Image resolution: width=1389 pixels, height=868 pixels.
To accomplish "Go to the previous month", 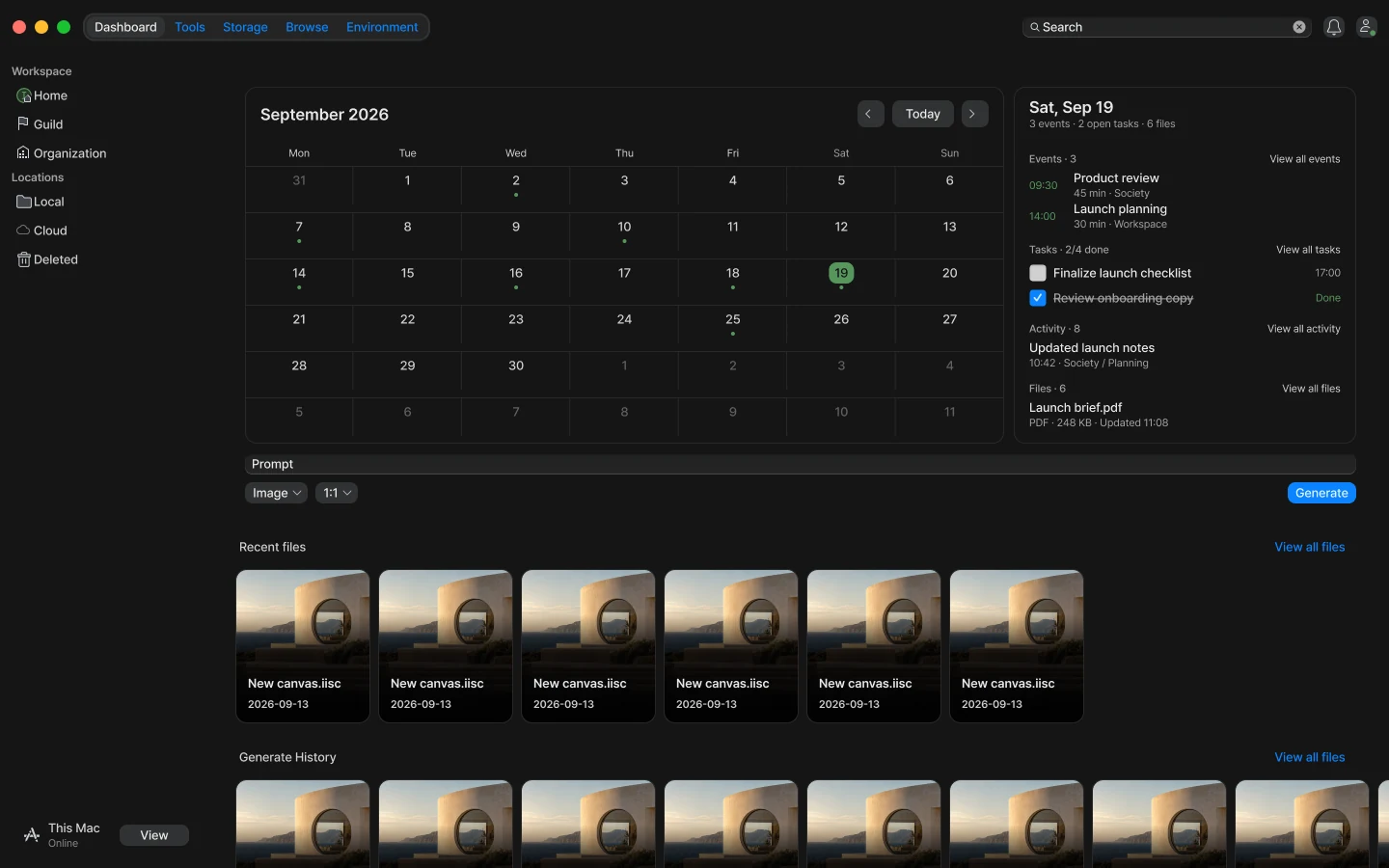I will [869, 114].
